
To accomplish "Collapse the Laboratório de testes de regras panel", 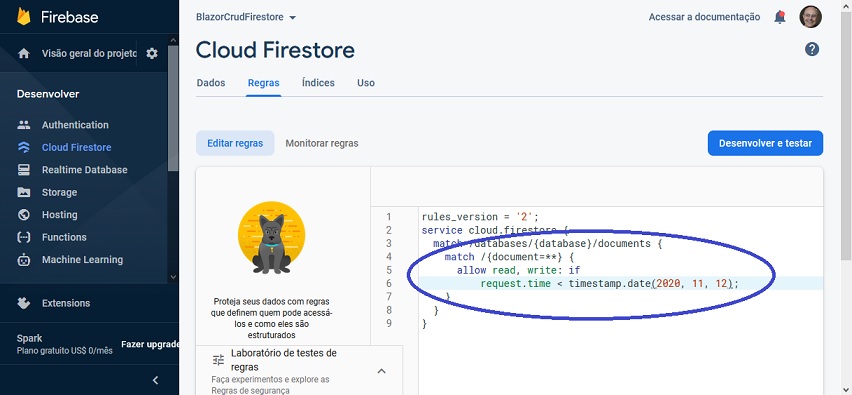I will tap(381, 371).
